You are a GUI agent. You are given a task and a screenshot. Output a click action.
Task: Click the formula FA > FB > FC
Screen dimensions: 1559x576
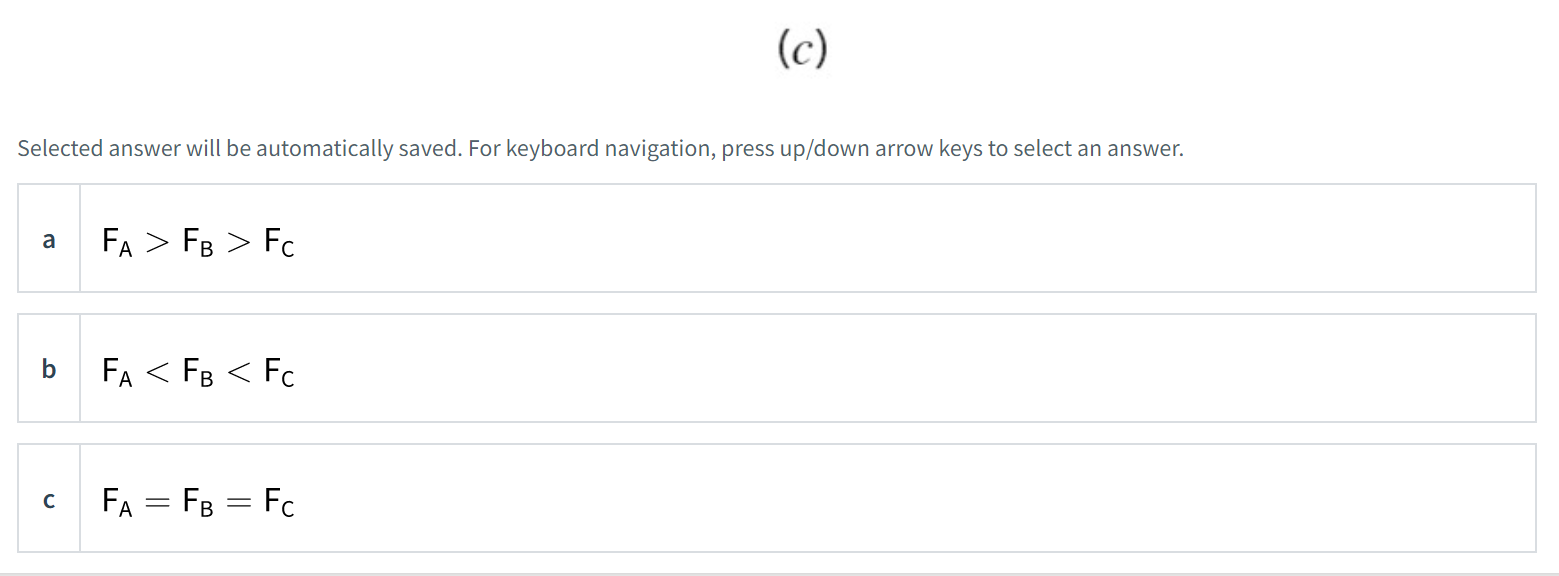pyautogui.click(x=197, y=240)
